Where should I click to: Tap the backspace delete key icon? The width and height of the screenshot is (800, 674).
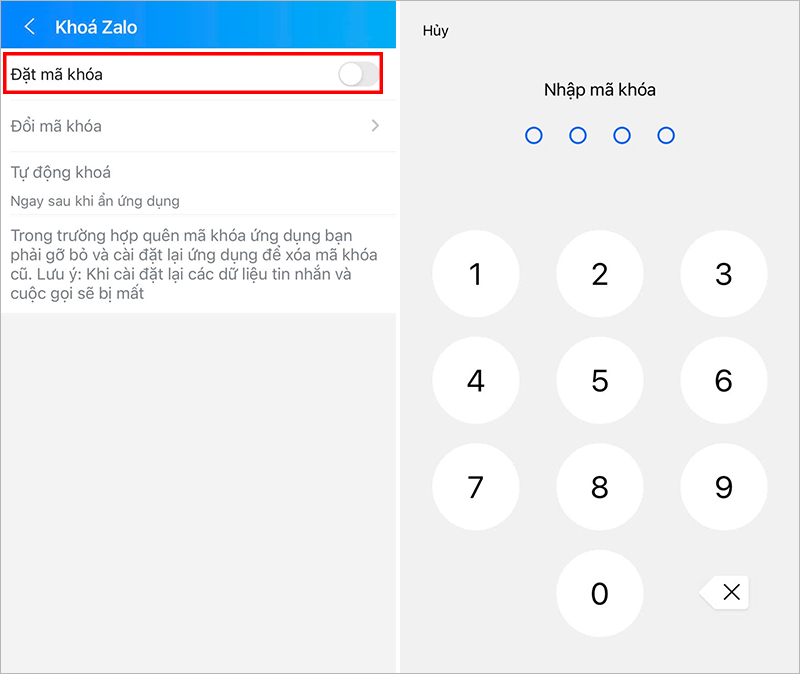(x=724, y=592)
